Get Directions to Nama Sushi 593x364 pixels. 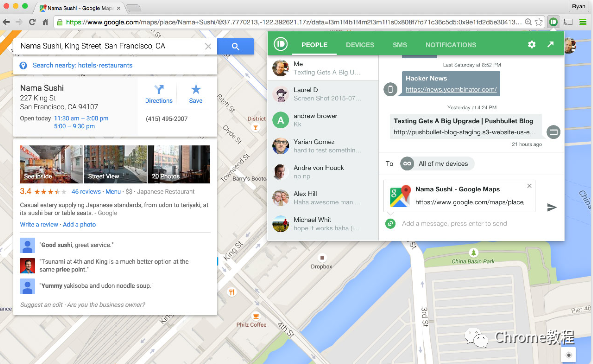(159, 94)
